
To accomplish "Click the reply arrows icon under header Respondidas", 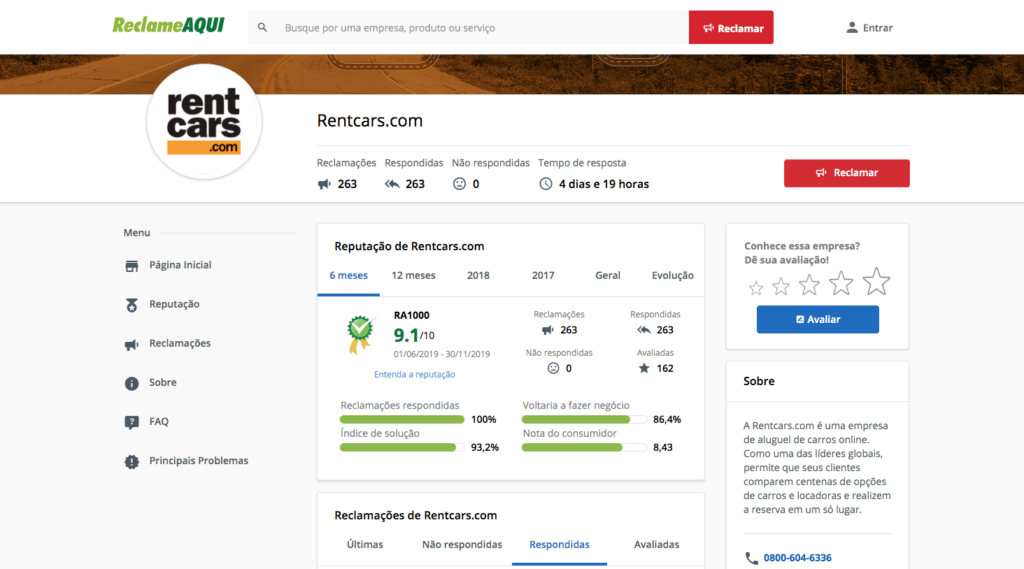I will pos(392,184).
